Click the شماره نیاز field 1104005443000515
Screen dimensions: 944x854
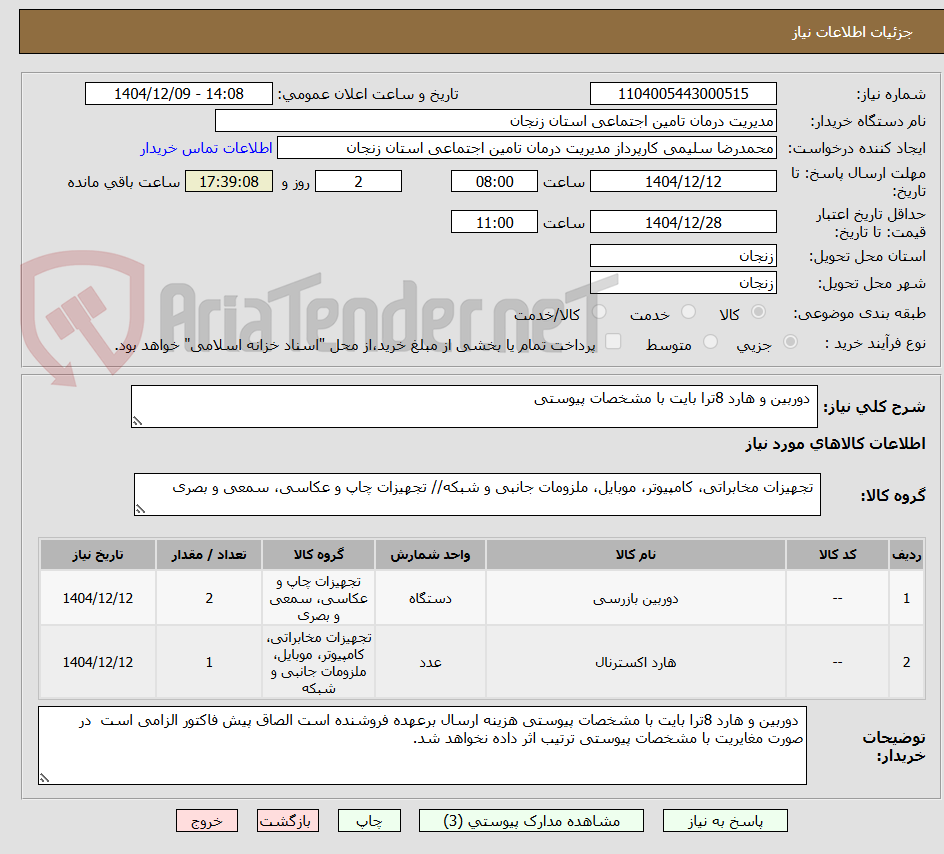[683, 94]
